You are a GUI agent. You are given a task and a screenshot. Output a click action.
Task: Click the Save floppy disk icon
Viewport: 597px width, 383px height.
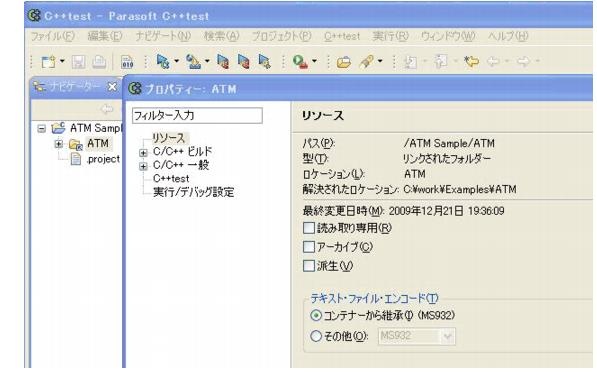[x=78, y=62]
